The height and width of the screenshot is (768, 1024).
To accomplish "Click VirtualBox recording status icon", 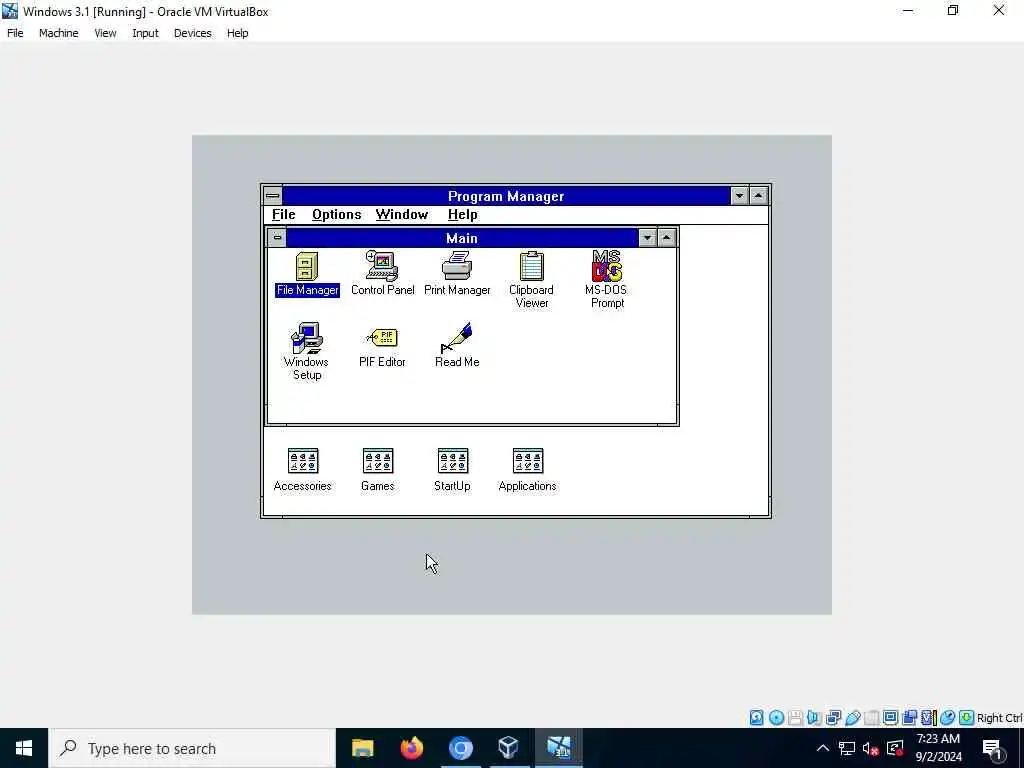I will click(x=910, y=718).
